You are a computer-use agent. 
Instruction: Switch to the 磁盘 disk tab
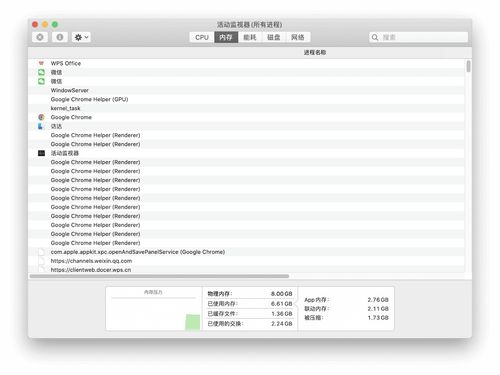274,37
